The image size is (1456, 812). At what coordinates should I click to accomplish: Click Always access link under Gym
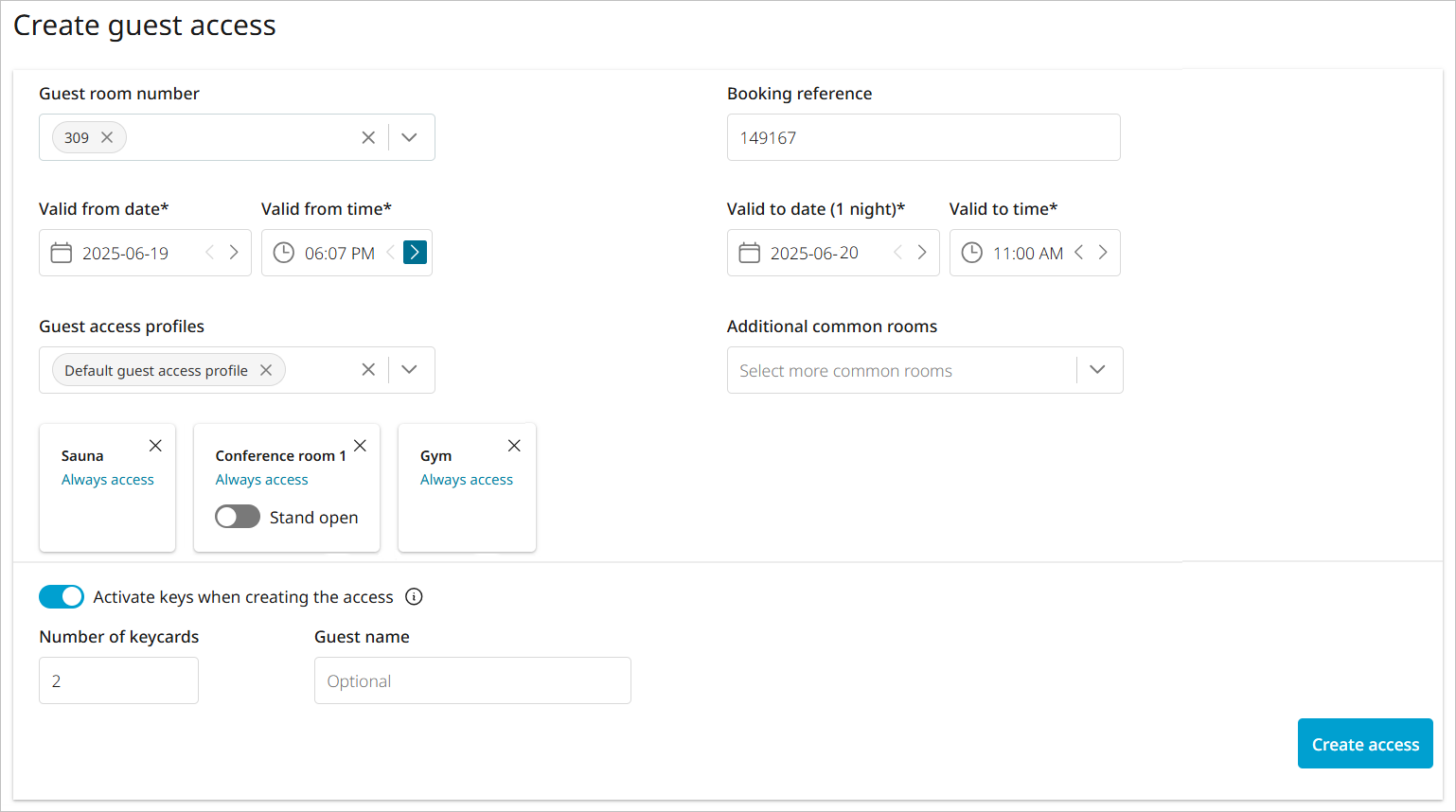click(467, 480)
